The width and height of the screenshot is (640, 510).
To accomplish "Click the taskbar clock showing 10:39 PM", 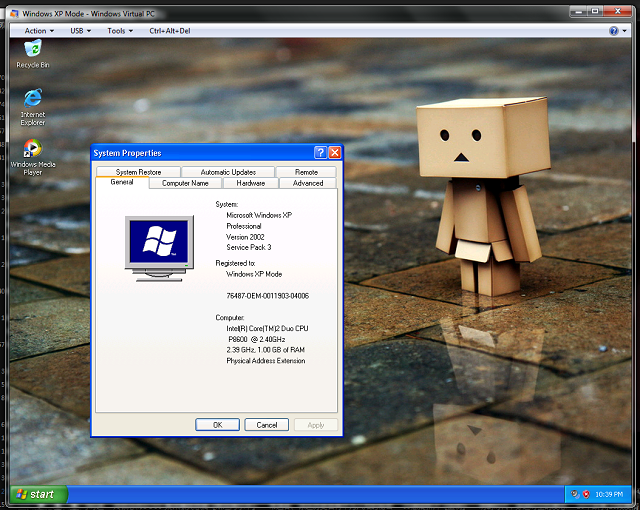I will pos(609,494).
